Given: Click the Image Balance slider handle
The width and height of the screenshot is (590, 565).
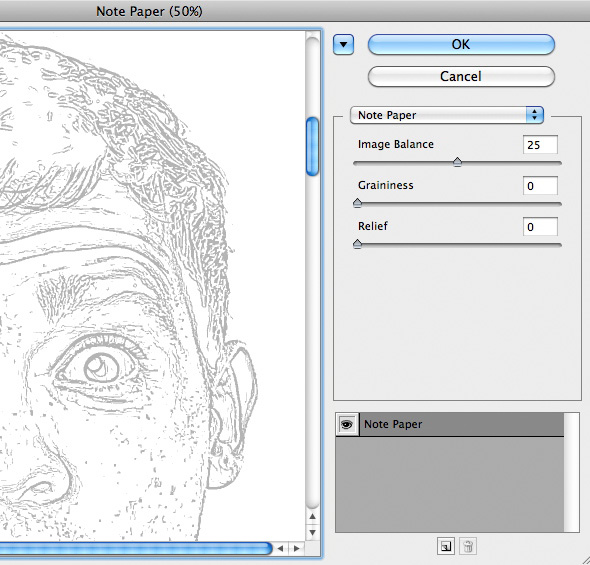Looking at the screenshot, I should click(457, 162).
